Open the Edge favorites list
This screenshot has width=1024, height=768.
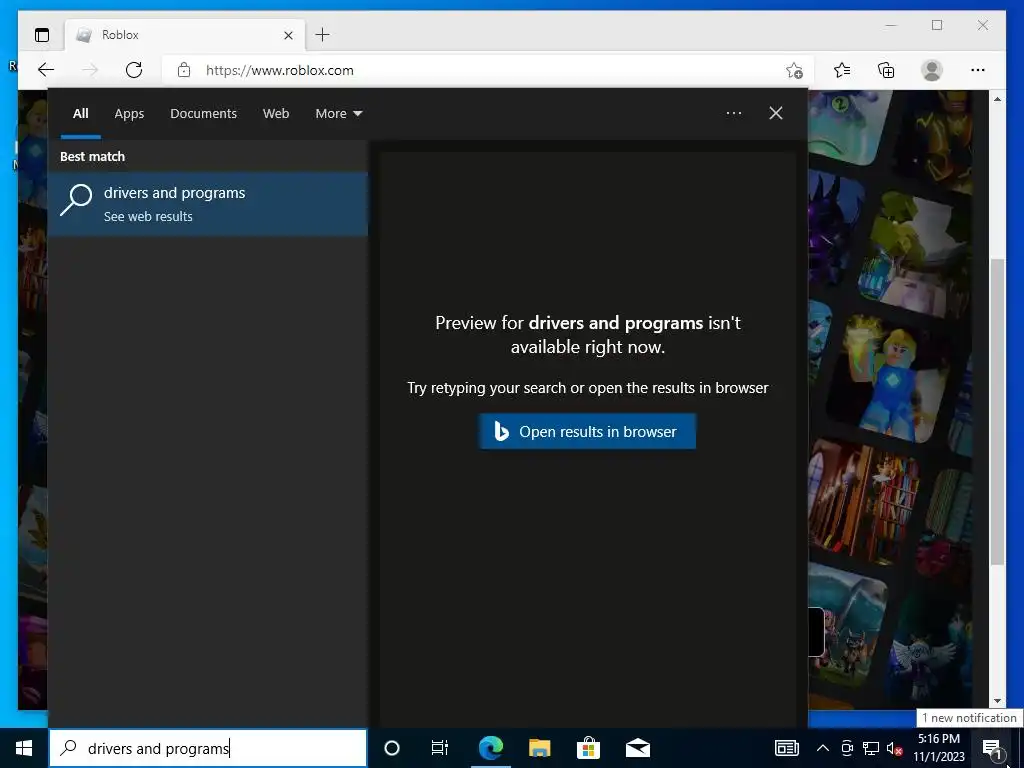[842, 70]
